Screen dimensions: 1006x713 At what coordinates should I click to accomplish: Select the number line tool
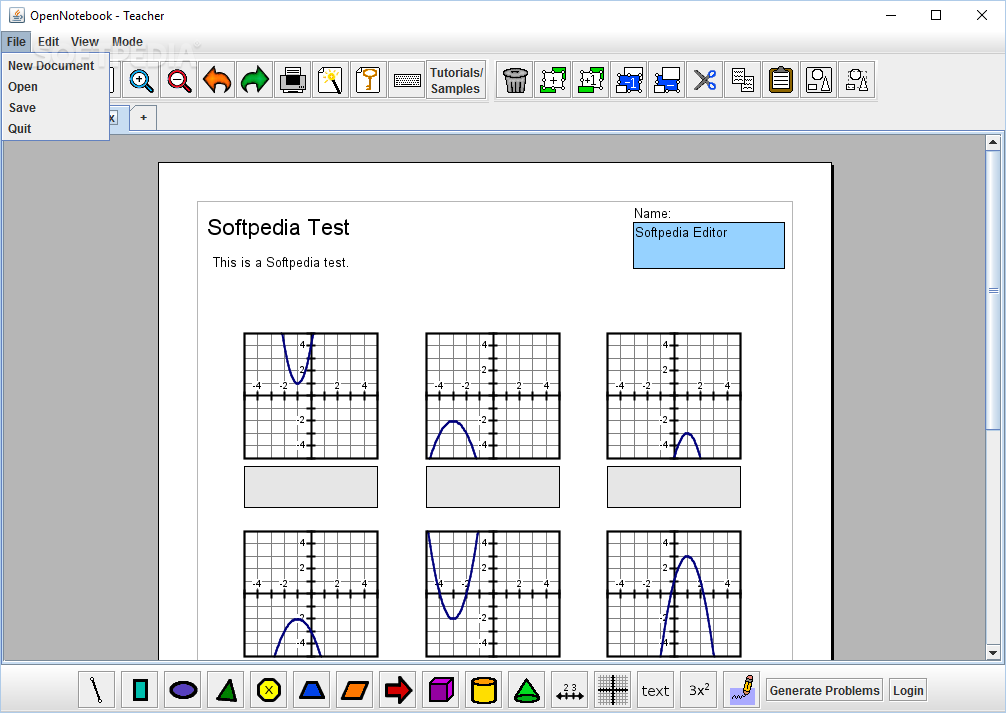click(570, 690)
